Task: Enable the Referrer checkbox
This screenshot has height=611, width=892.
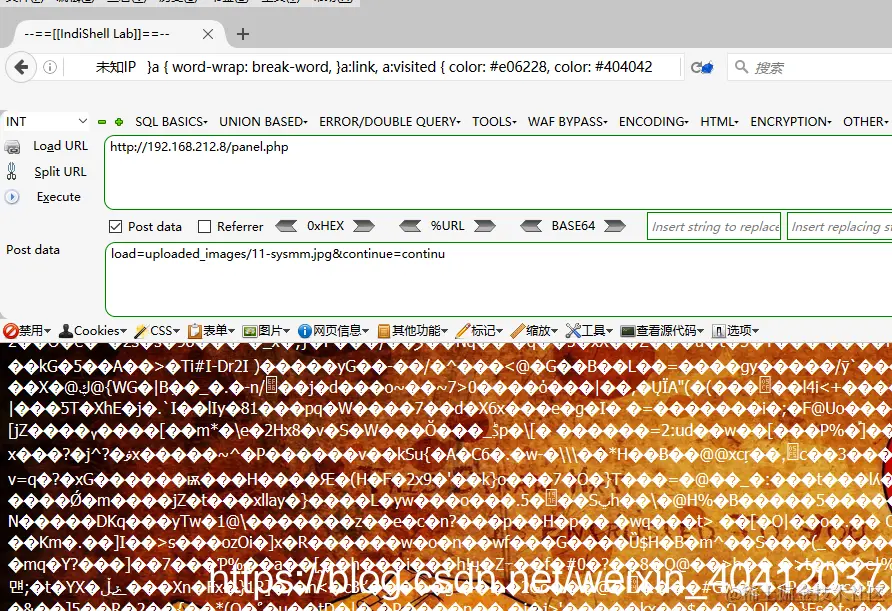Action: (x=203, y=226)
